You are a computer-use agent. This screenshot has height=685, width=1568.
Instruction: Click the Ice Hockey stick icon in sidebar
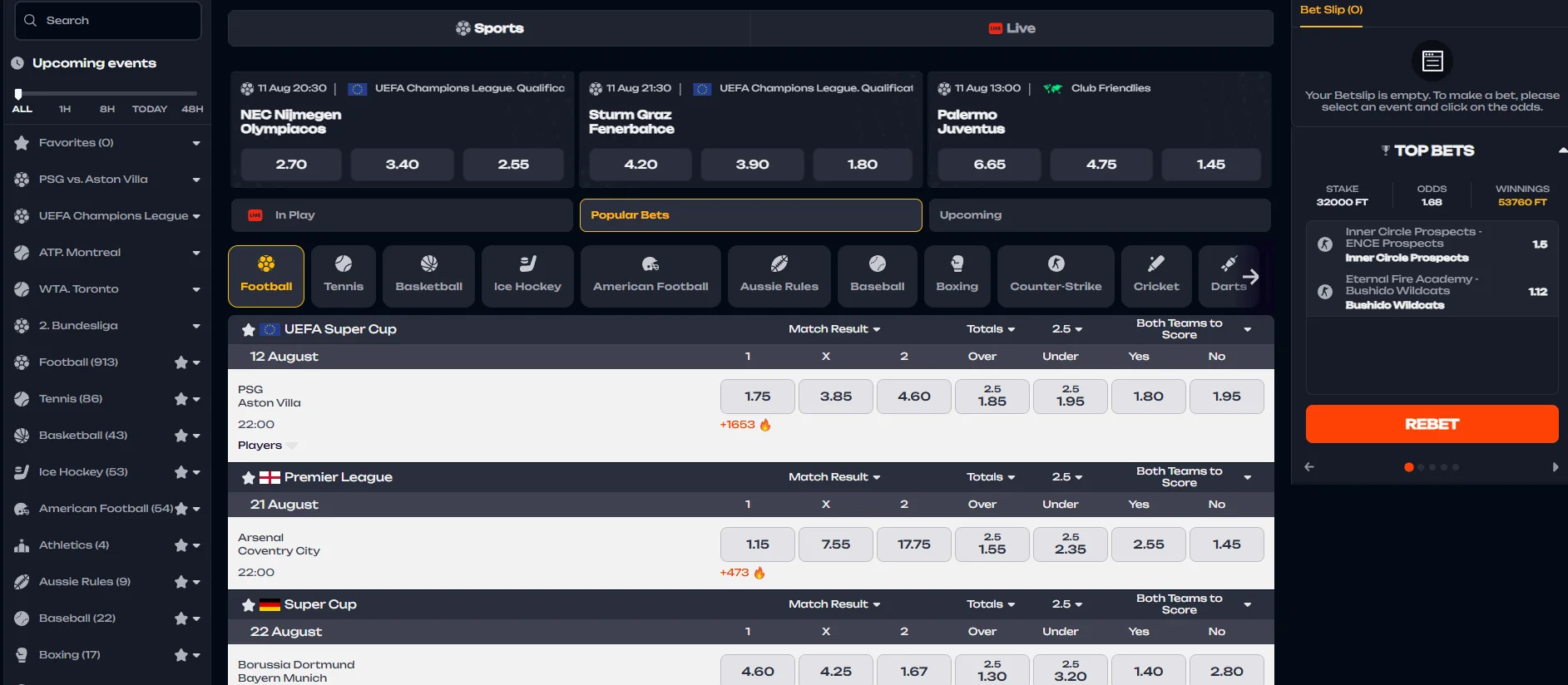pyautogui.click(x=22, y=472)
